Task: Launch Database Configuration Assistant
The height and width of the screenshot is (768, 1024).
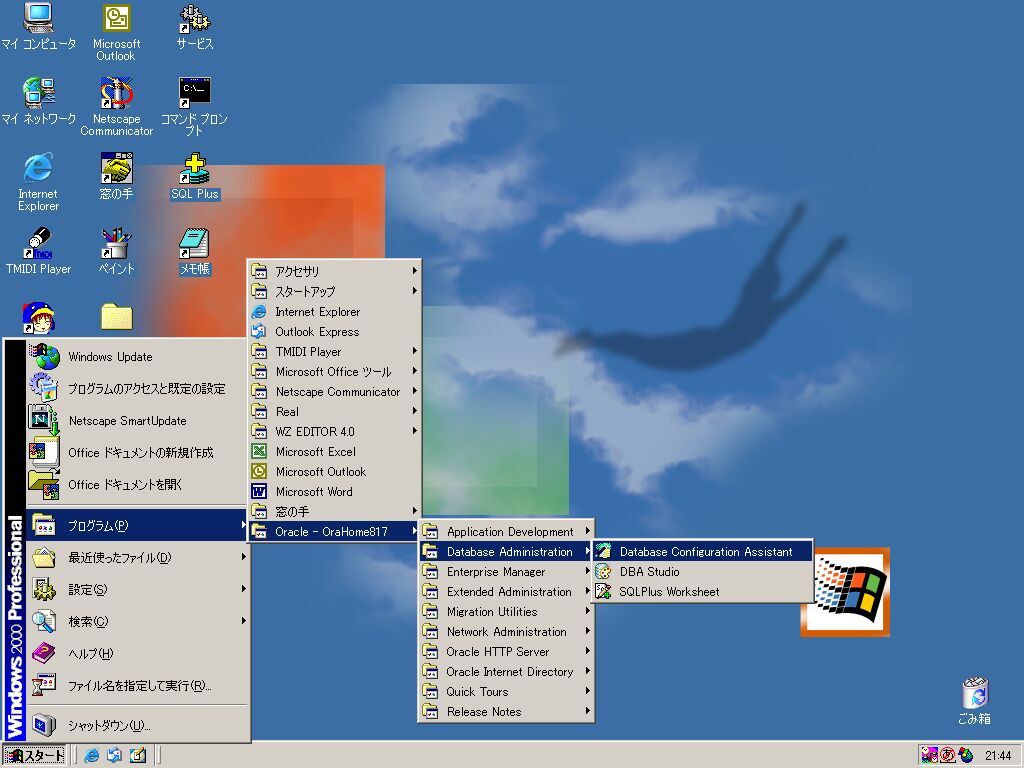Action: click(x=703, y=552)
